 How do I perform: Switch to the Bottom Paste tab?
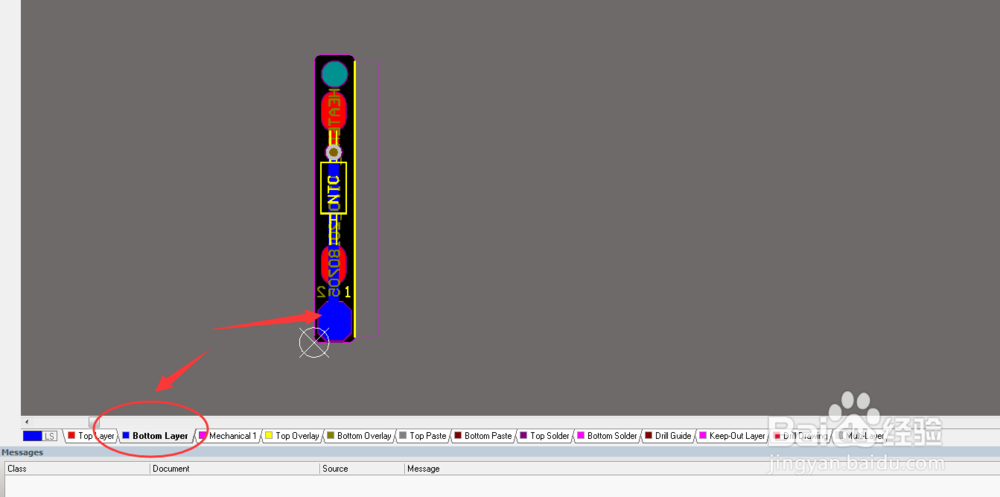click(x=482, y=436)
